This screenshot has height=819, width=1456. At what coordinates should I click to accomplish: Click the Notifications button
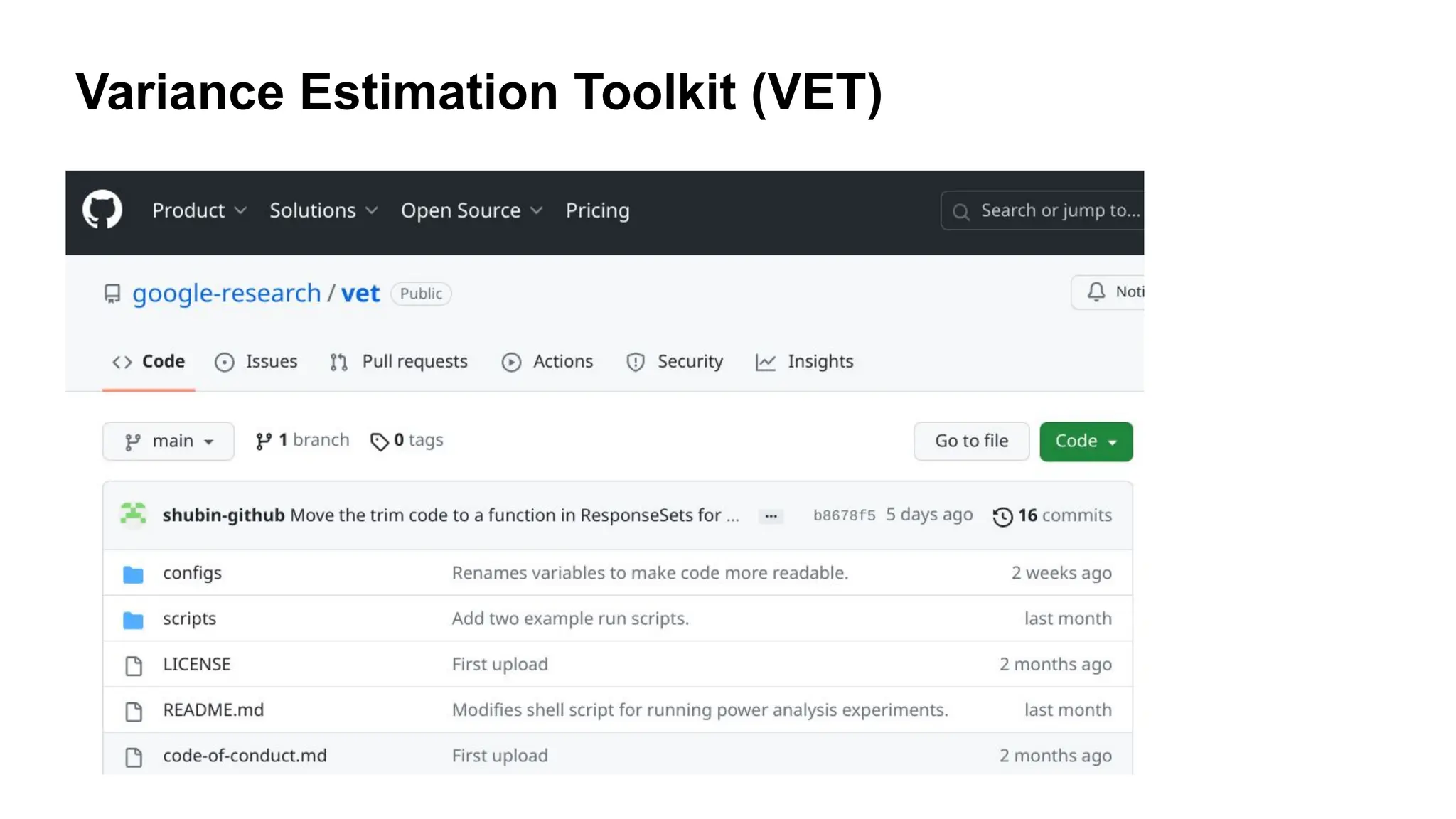click(1108, 291)
